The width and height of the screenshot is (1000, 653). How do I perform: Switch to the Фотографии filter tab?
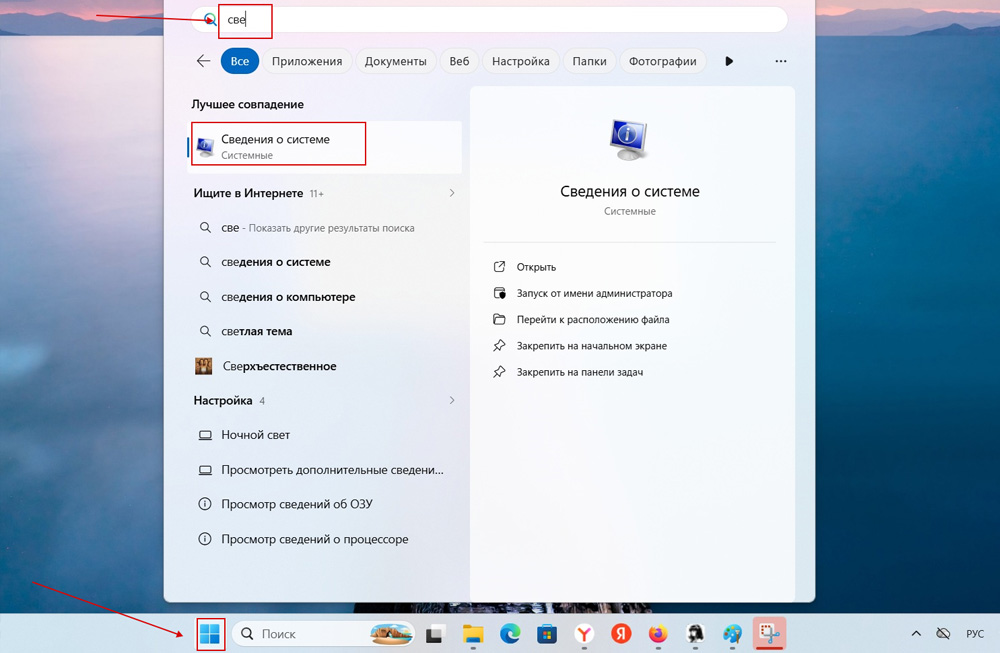click(663, 61)
